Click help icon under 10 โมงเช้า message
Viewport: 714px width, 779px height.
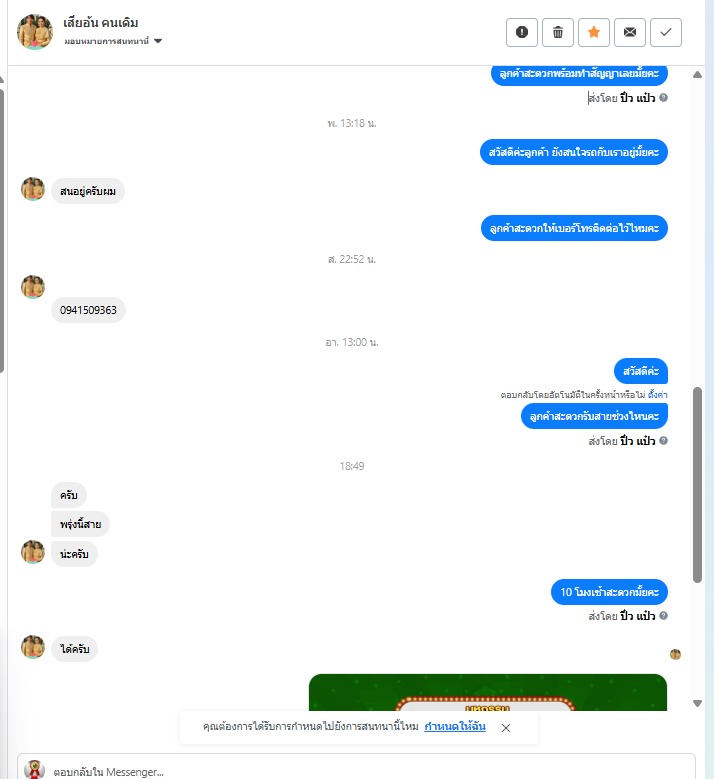[x=663, y=616]
